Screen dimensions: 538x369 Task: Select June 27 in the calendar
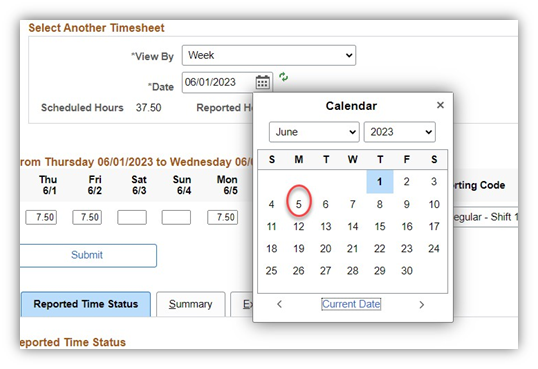pos(326,271)
